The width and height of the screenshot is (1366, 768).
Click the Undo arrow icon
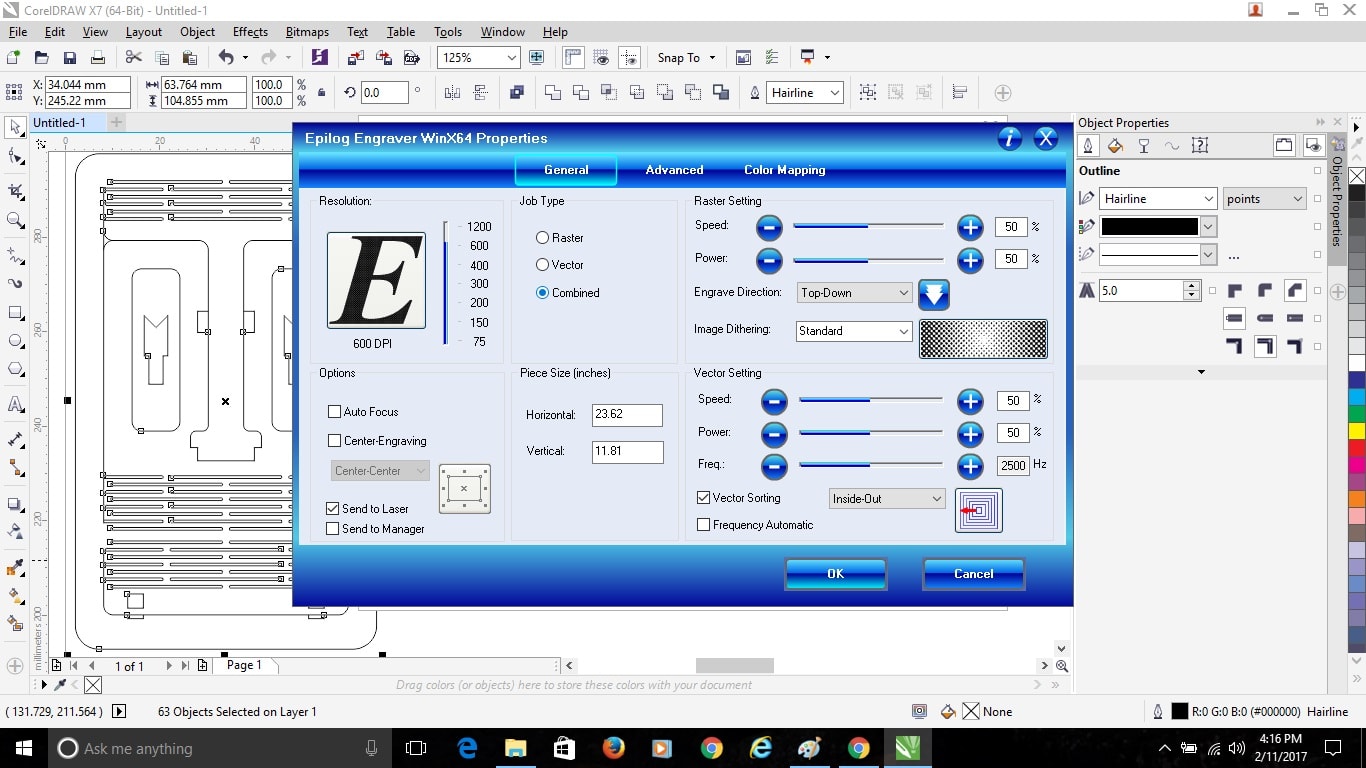coord(226,58)
